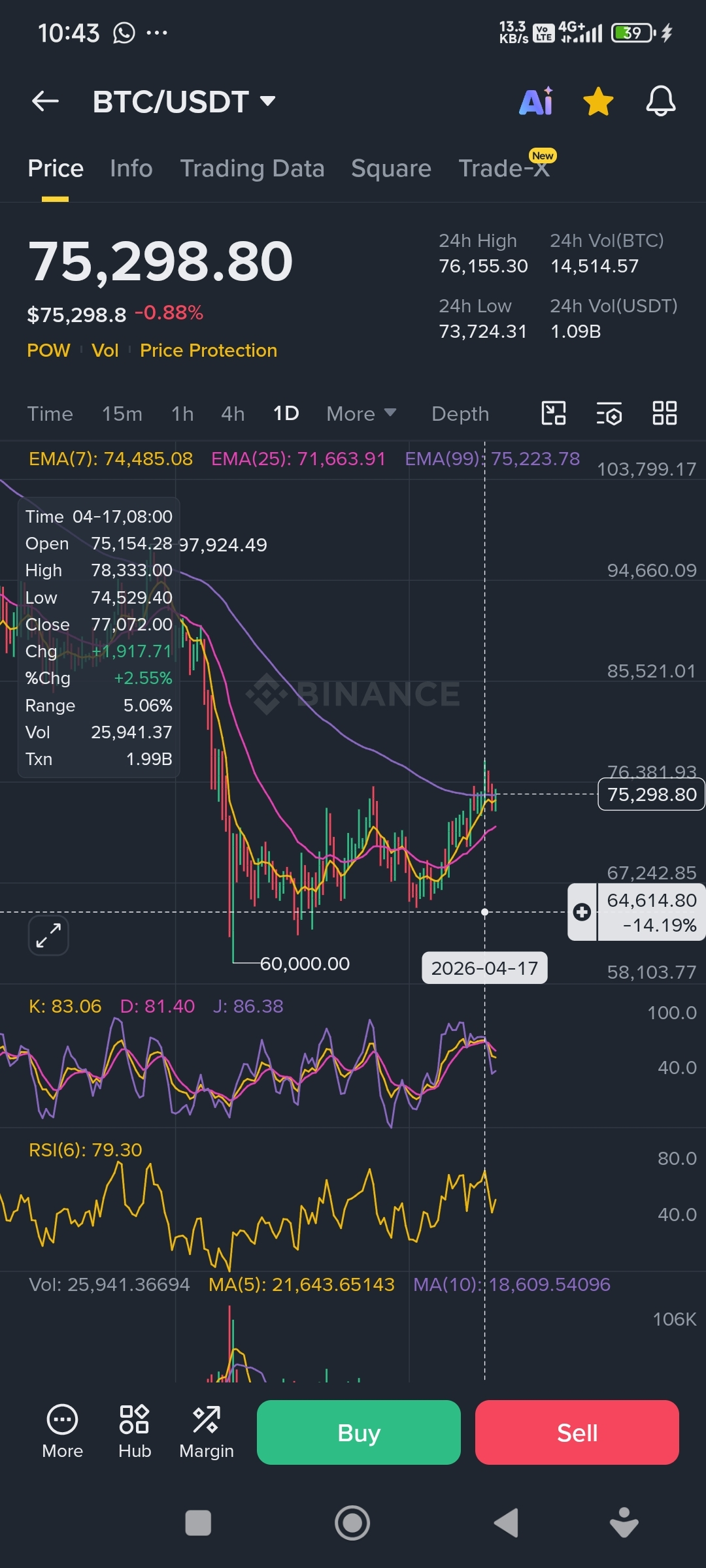Tap the battery status icon
This screenshot has width=706, height=1568.
pos(633,33)
